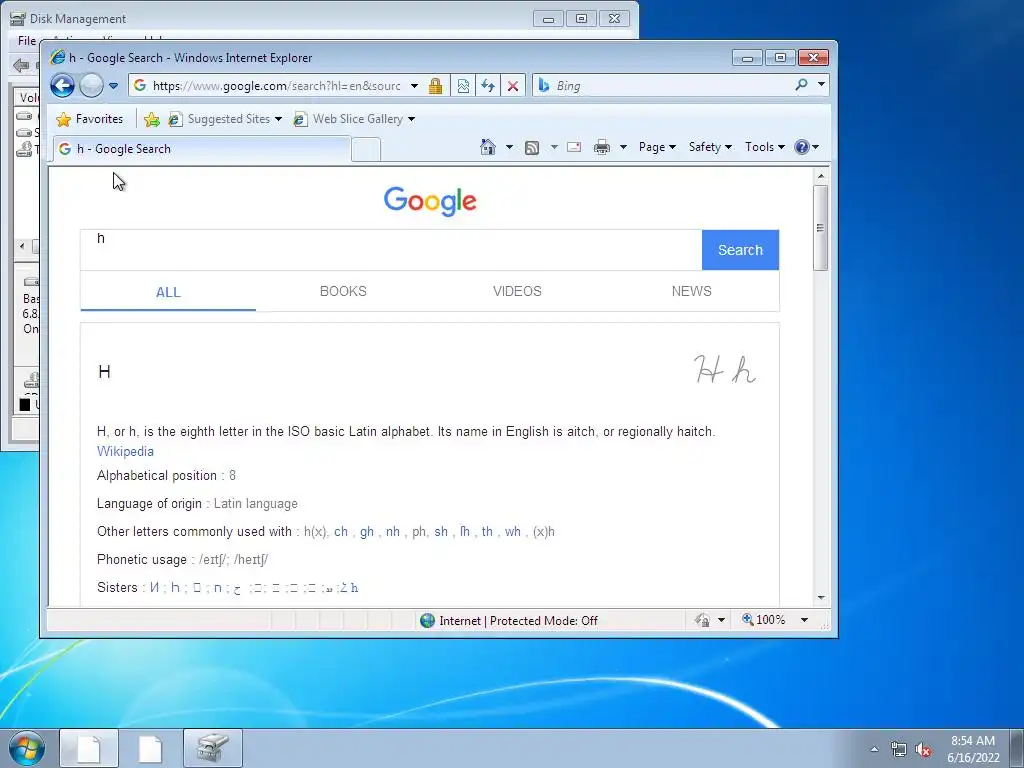This screenshot has height=768, width=1024.
Task: Switch to the BOOKS results tab
Action: coord(343,291)
